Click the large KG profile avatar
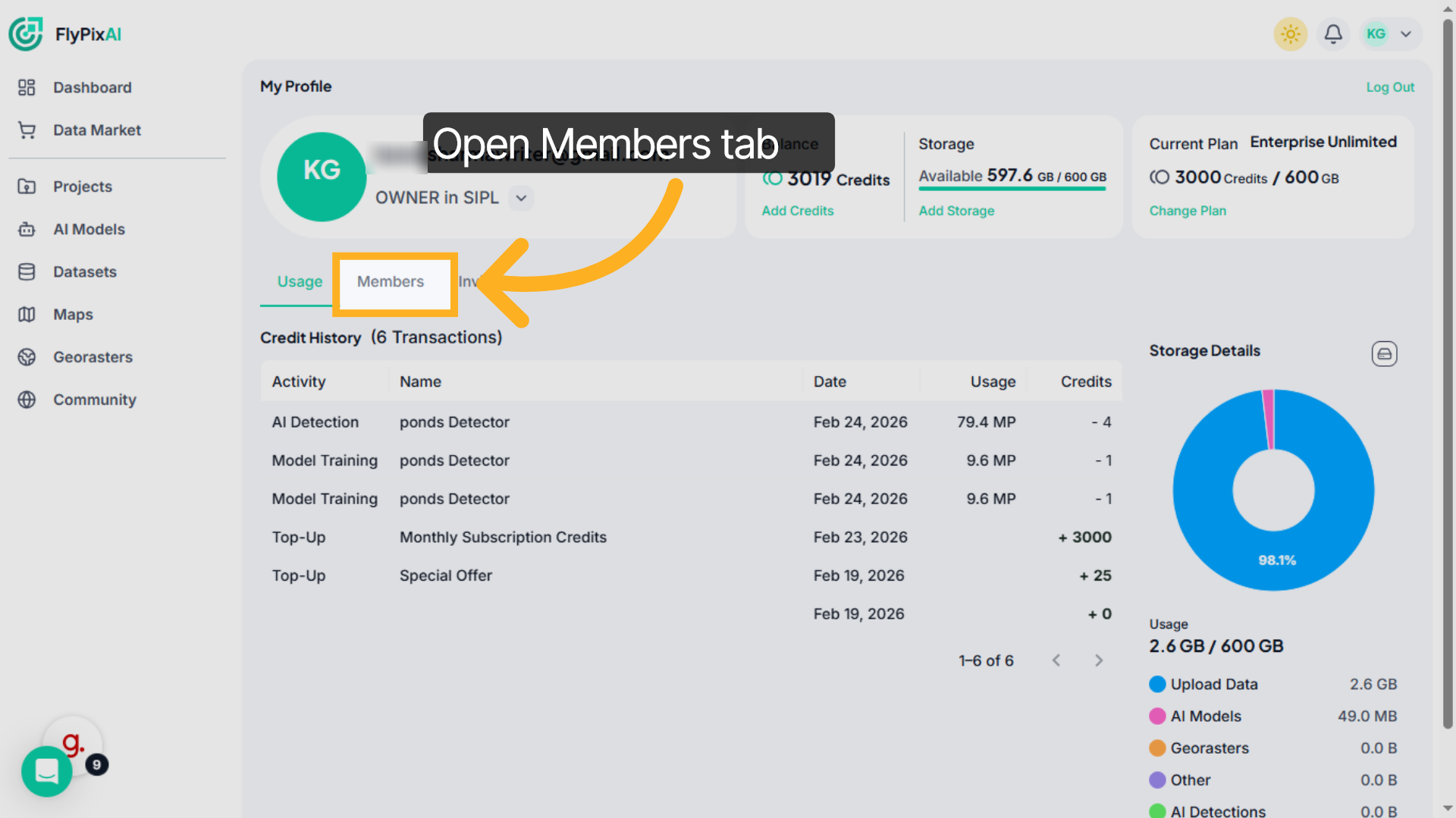 (322, 177)
